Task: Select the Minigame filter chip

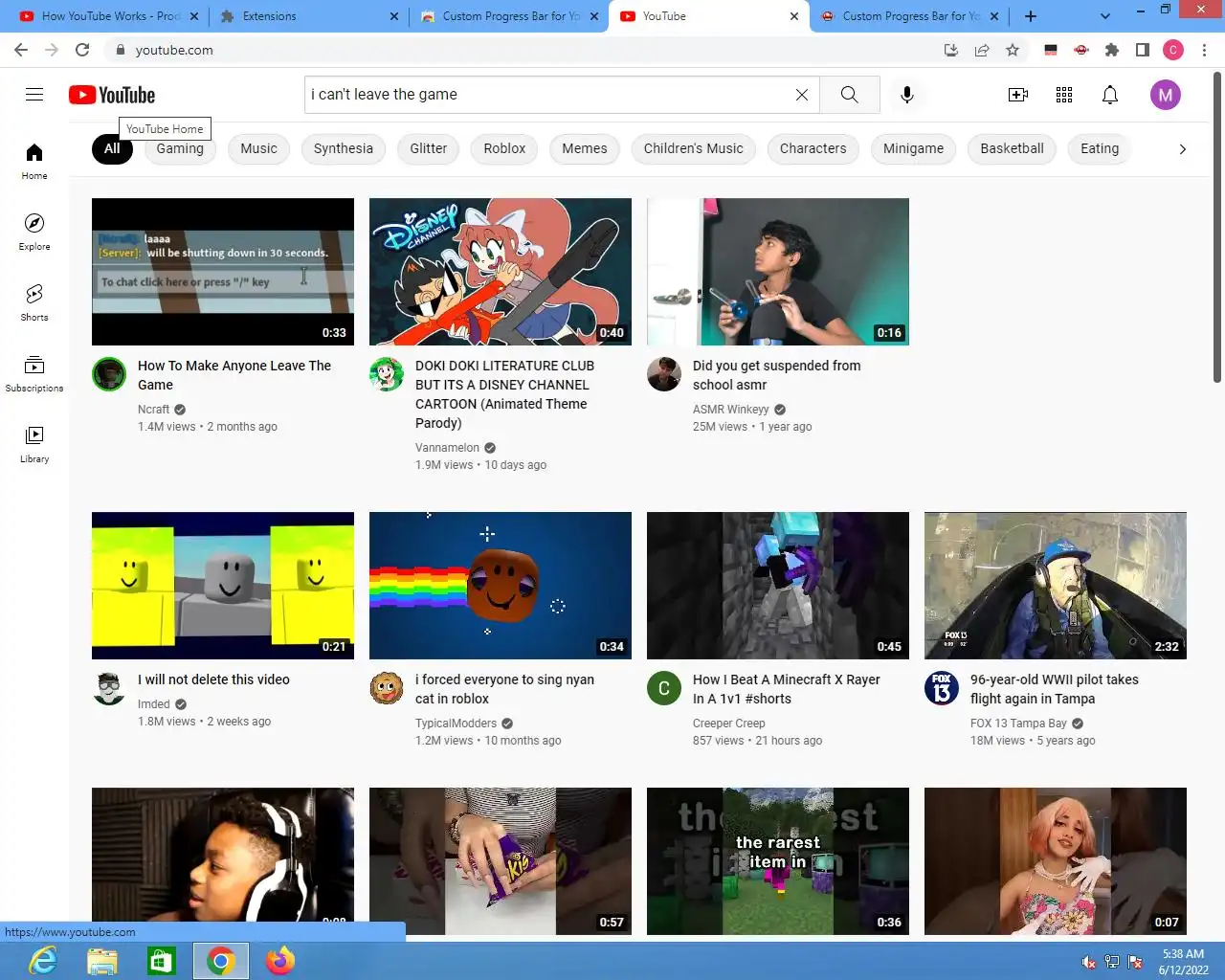Action: pos(913,148)
